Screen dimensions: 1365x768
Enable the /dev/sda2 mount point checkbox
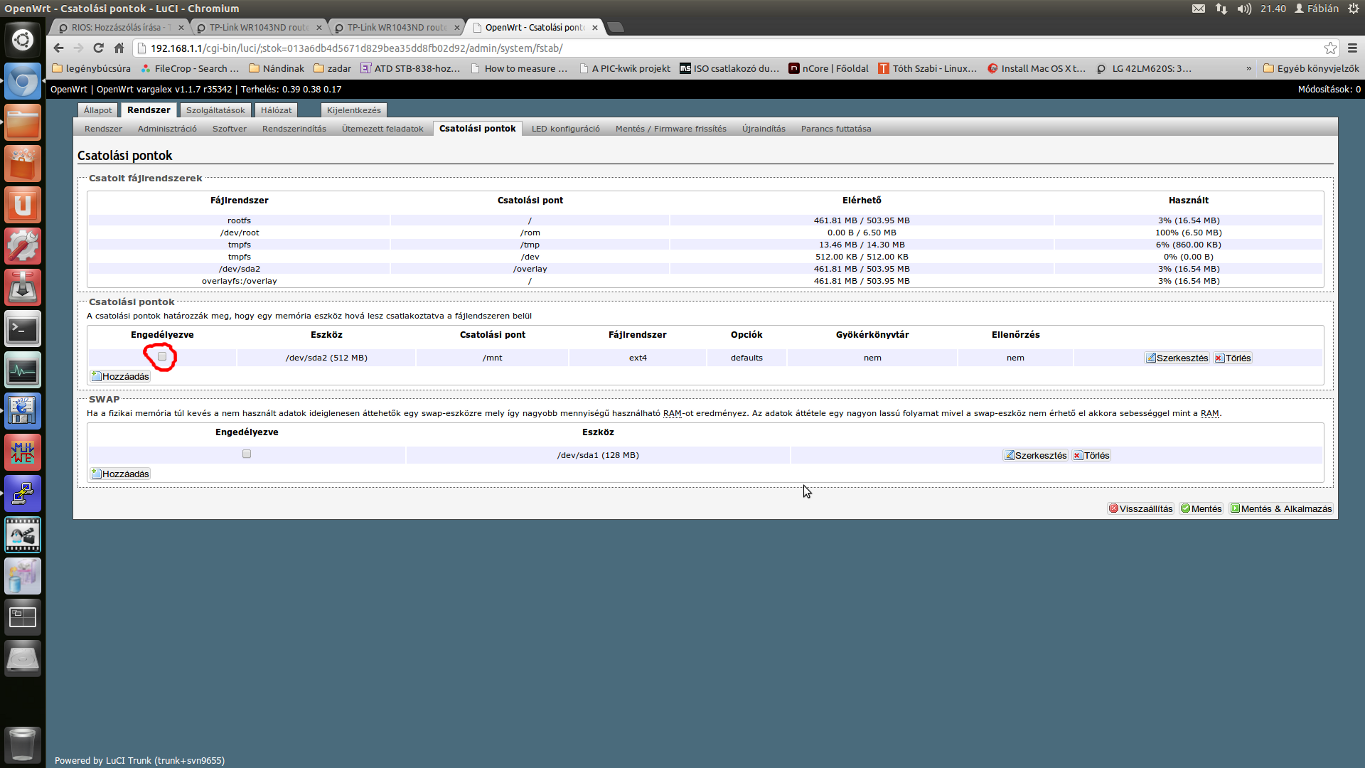pos(163,357)
